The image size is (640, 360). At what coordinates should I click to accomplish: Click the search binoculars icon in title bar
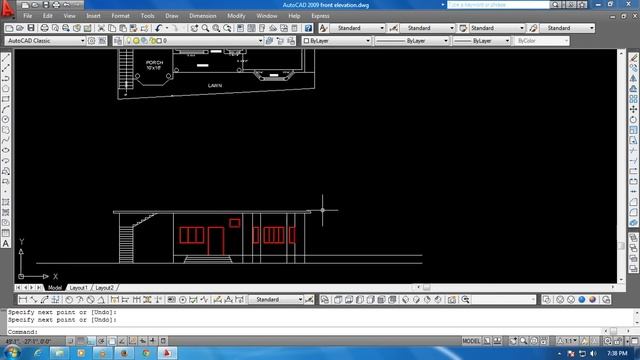coord(555,4)
